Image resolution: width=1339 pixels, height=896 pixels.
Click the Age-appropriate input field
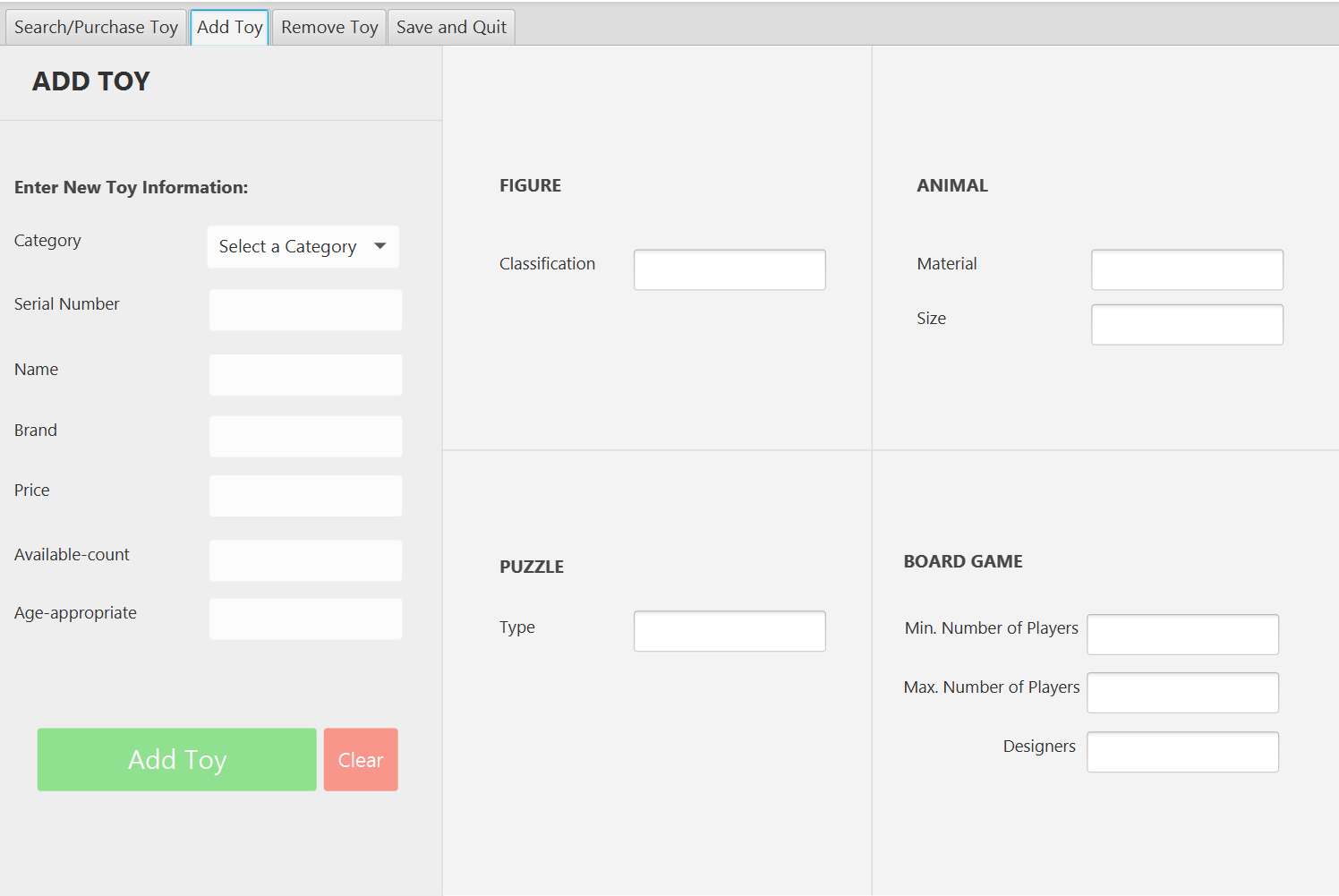(306, 619)
